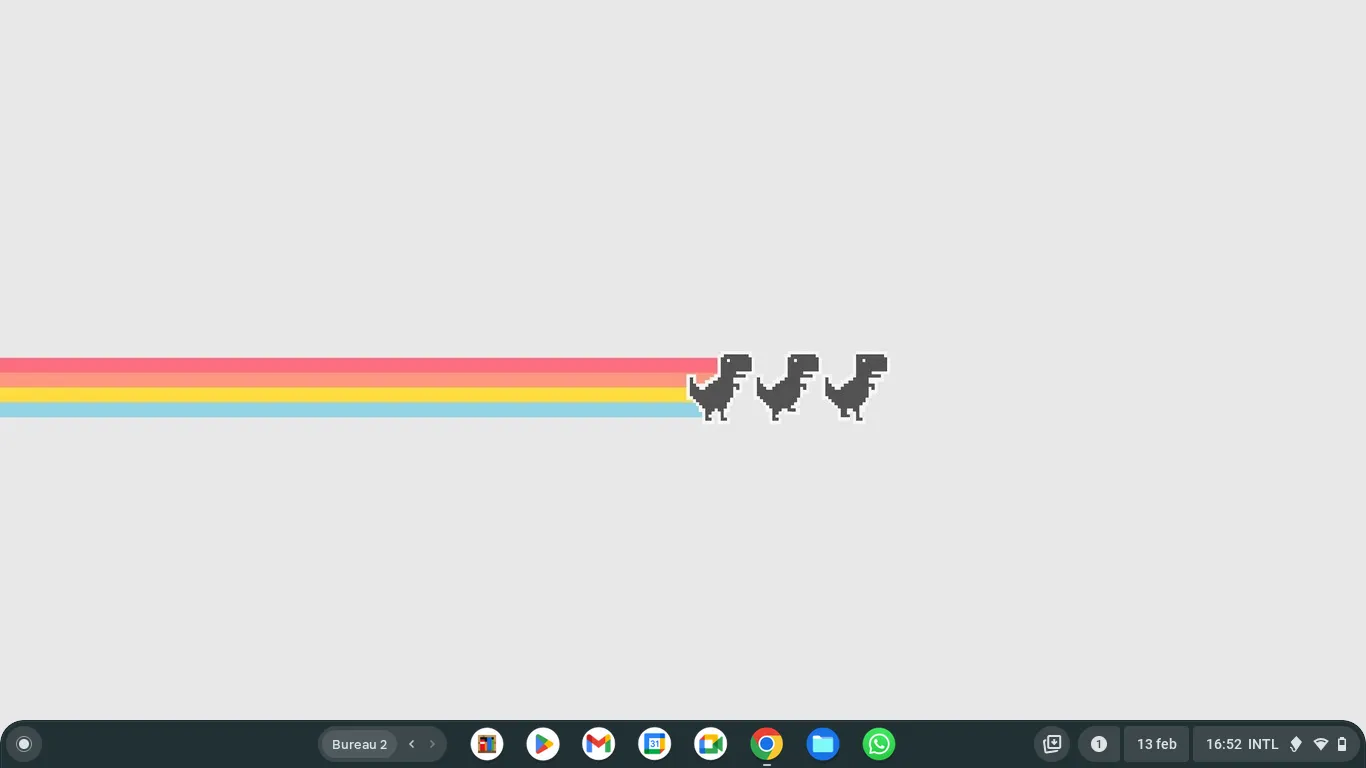Viewport: 1366px width, 768px height.
Task: Open quick settings via the 16:52 clock
Action: (1224, 744)
